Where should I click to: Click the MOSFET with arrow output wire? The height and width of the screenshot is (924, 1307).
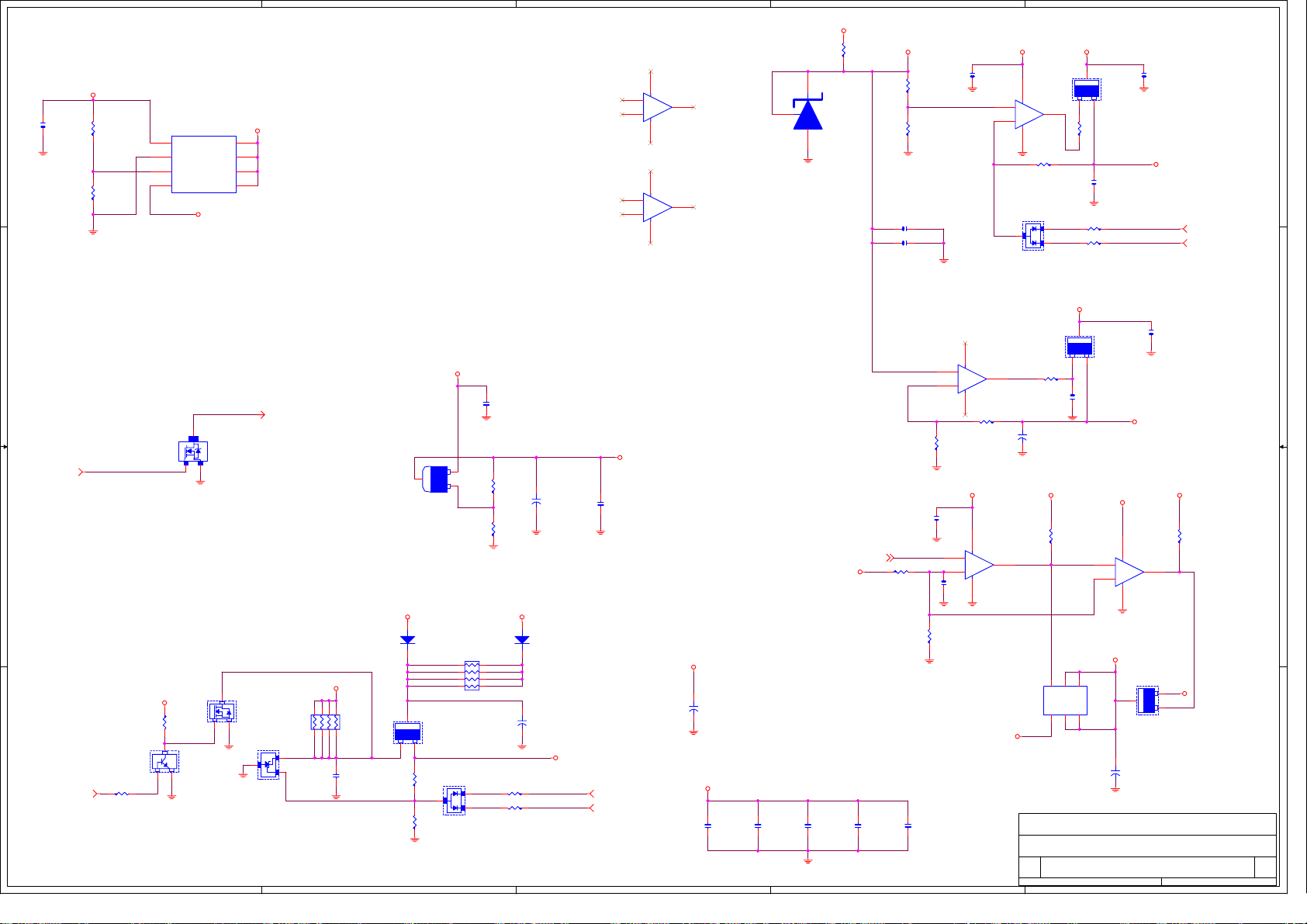tap(193, 451)
